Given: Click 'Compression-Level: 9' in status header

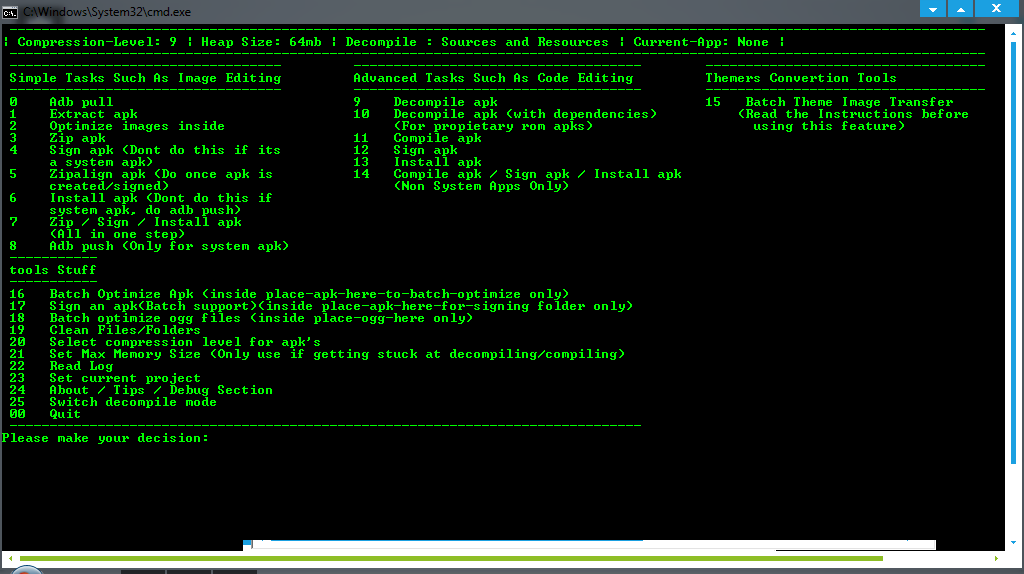Looking at the screenshot, I should point(97,42).
